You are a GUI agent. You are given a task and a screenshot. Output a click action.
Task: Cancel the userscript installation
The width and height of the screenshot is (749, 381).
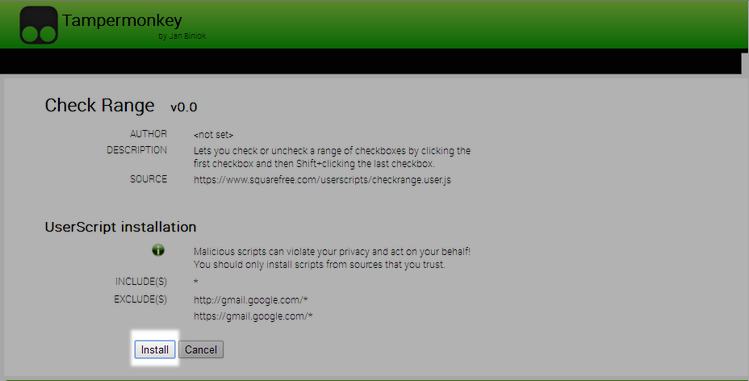tap(201, 349)
